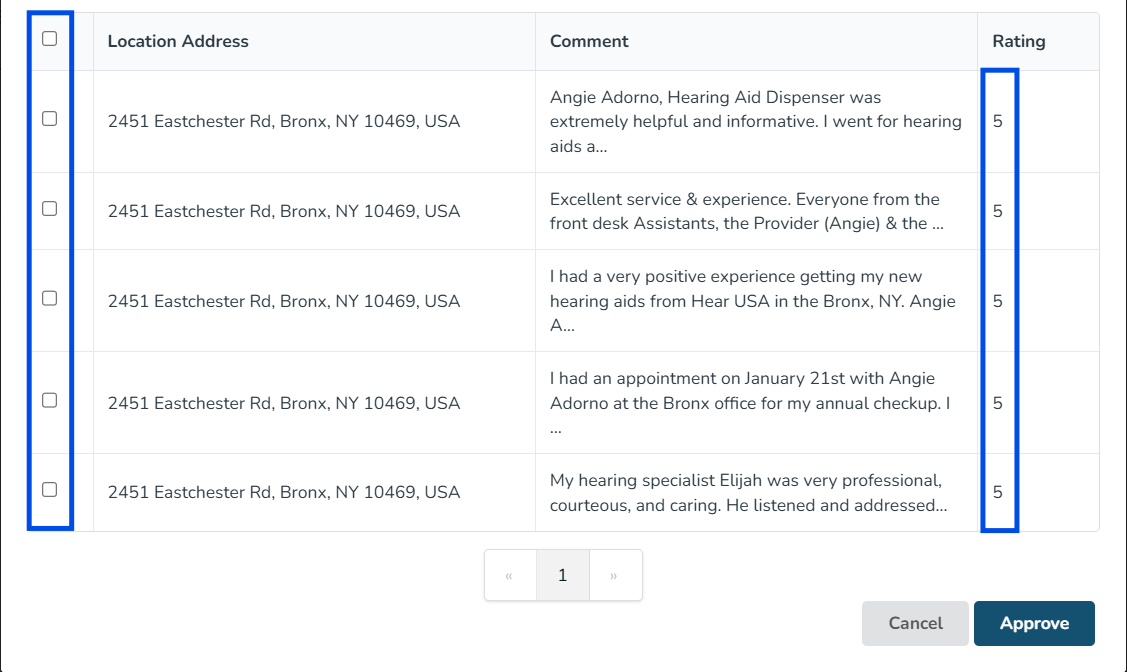
Task: Select page 1 in the pagination
Action: 562,576
